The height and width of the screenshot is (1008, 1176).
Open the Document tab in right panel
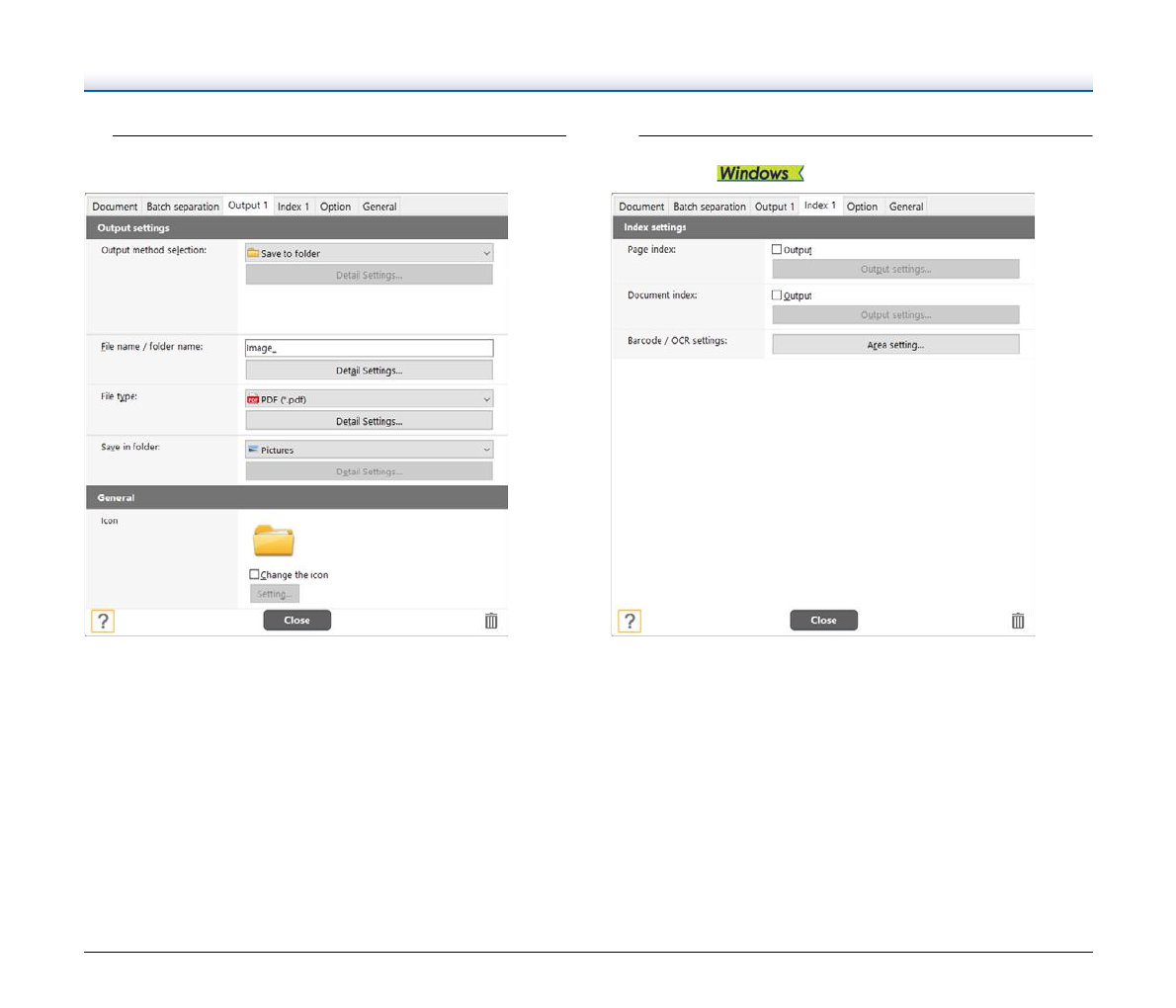pyautogui.click(x=641, y=207)
